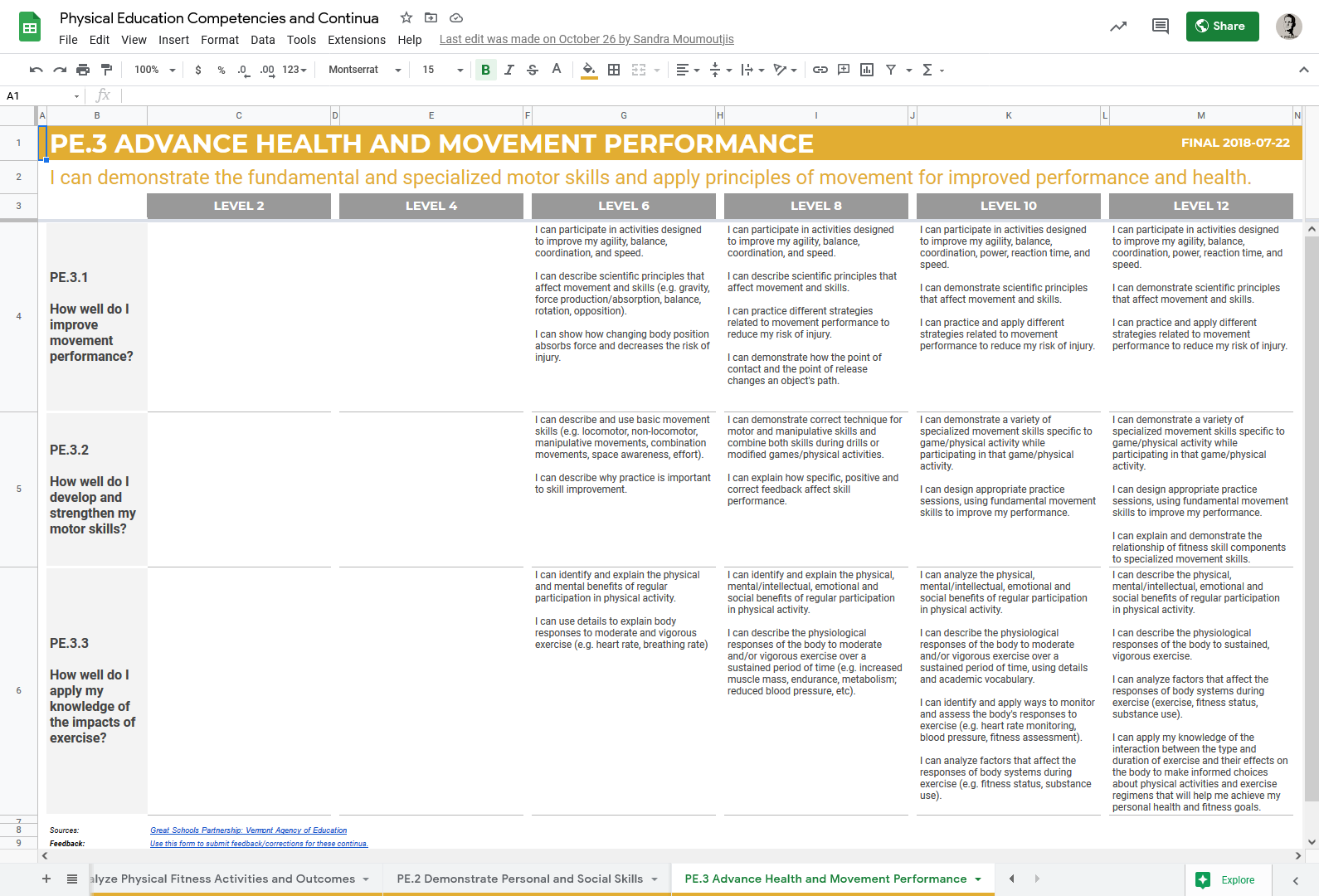
Task: Select the paint format tool
Action: coord(106,70)
